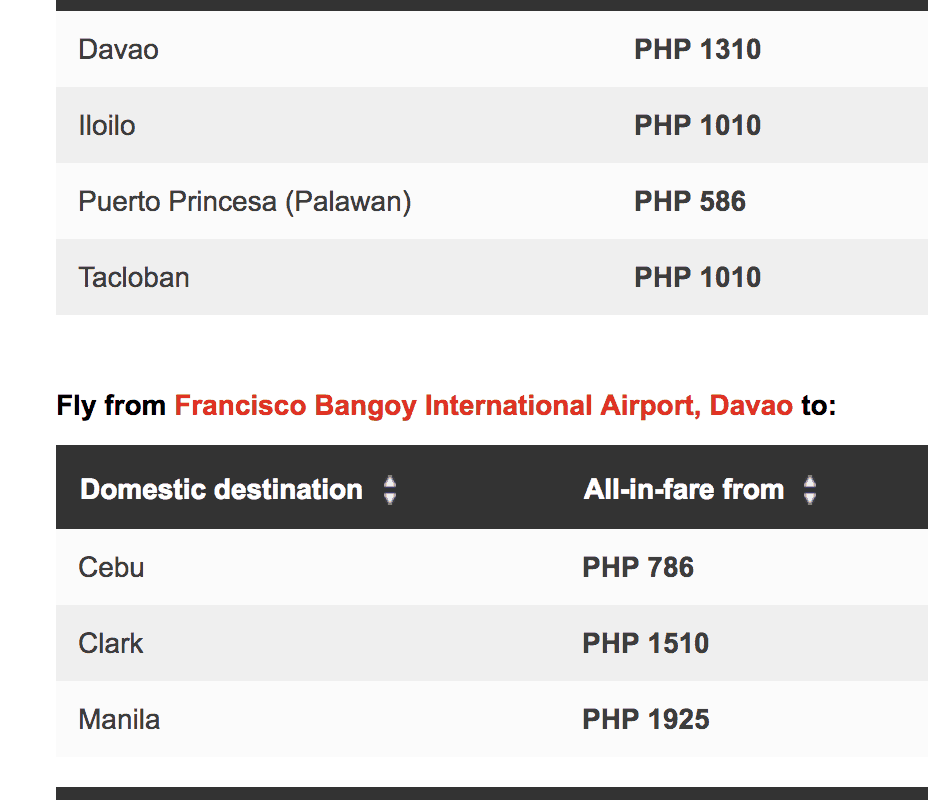This screenshot has width=928, height=800.
Task: Click the PHP 1310 fare for Davao
Action: pyautogui.click(x=697, y=50)
